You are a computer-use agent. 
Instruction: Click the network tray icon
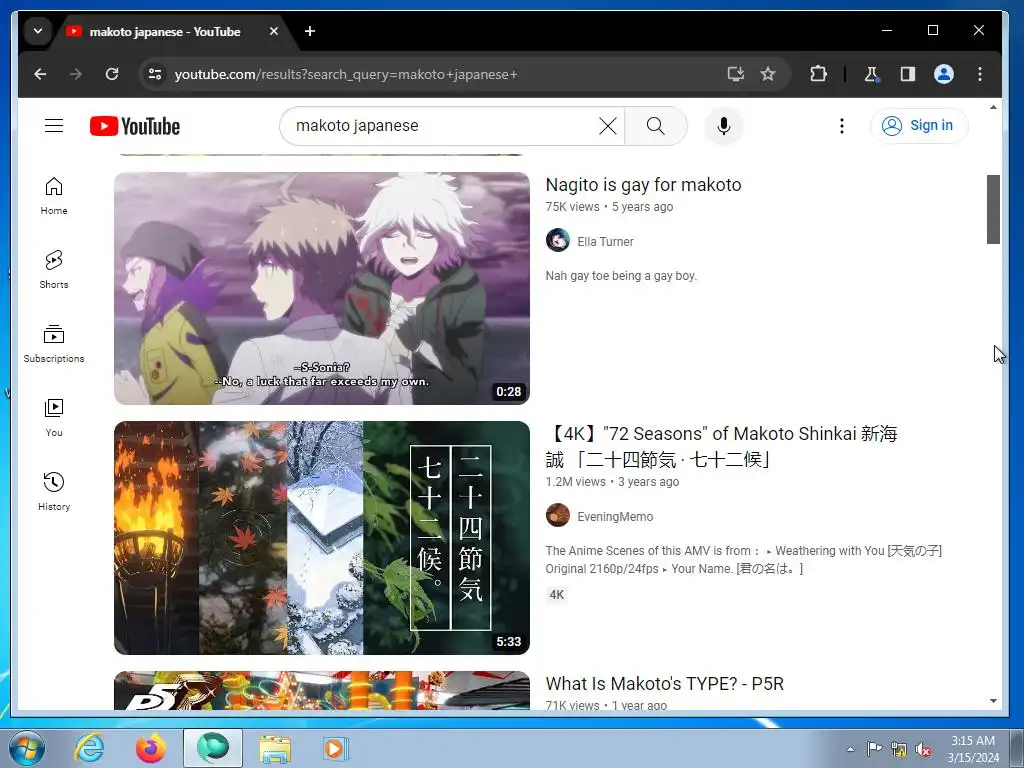coord(899,750)
